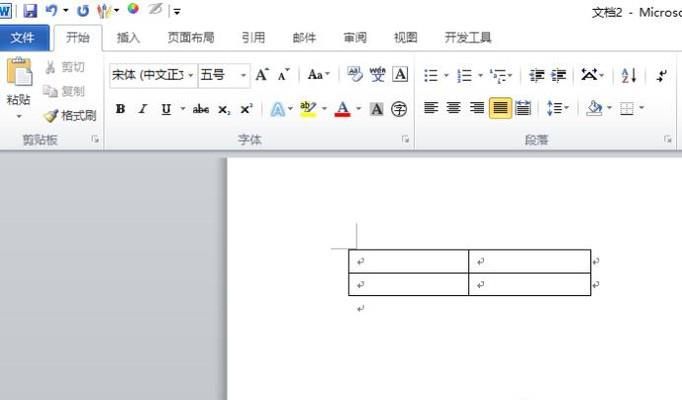Toggle Superscript formatting

pyautogui.click(x=246, y=109)
